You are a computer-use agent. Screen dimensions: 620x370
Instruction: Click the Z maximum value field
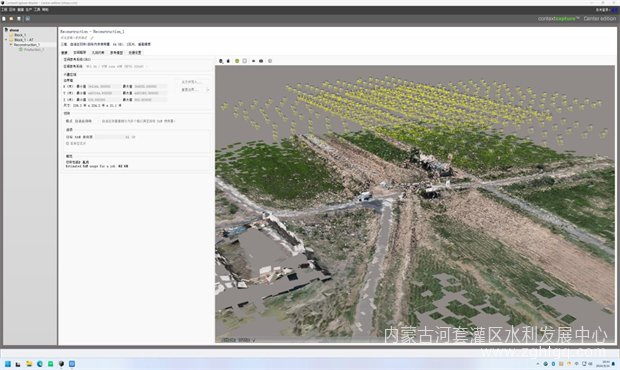(150, 100)
